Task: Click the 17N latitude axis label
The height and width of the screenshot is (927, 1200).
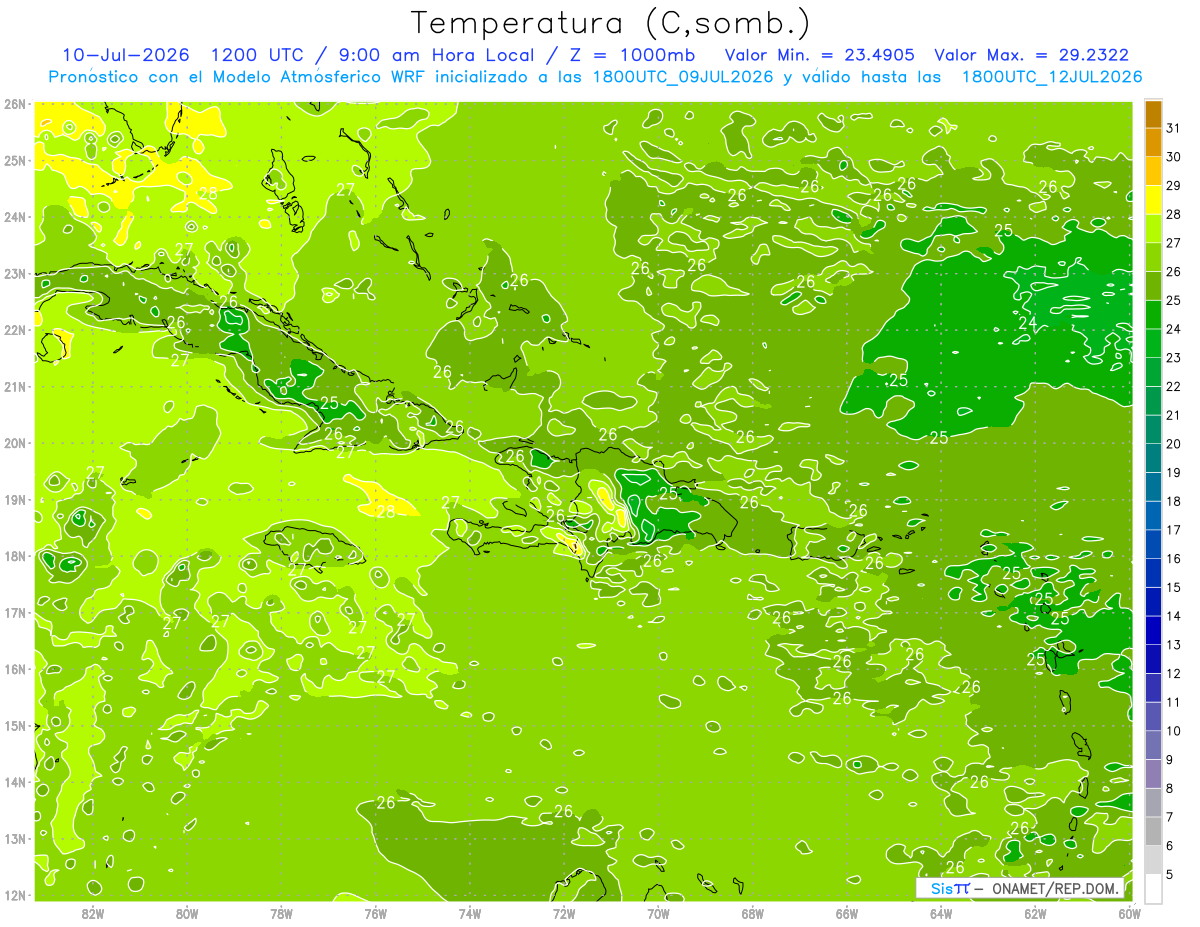Action: tap(15, 613)
